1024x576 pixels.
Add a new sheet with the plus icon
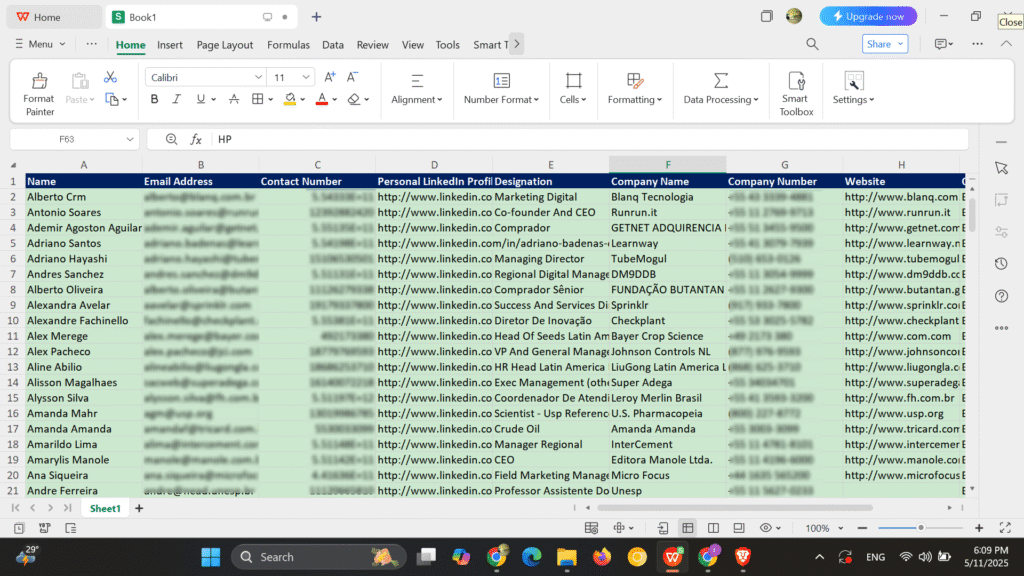pyautogui.click(x=139, y=508)
